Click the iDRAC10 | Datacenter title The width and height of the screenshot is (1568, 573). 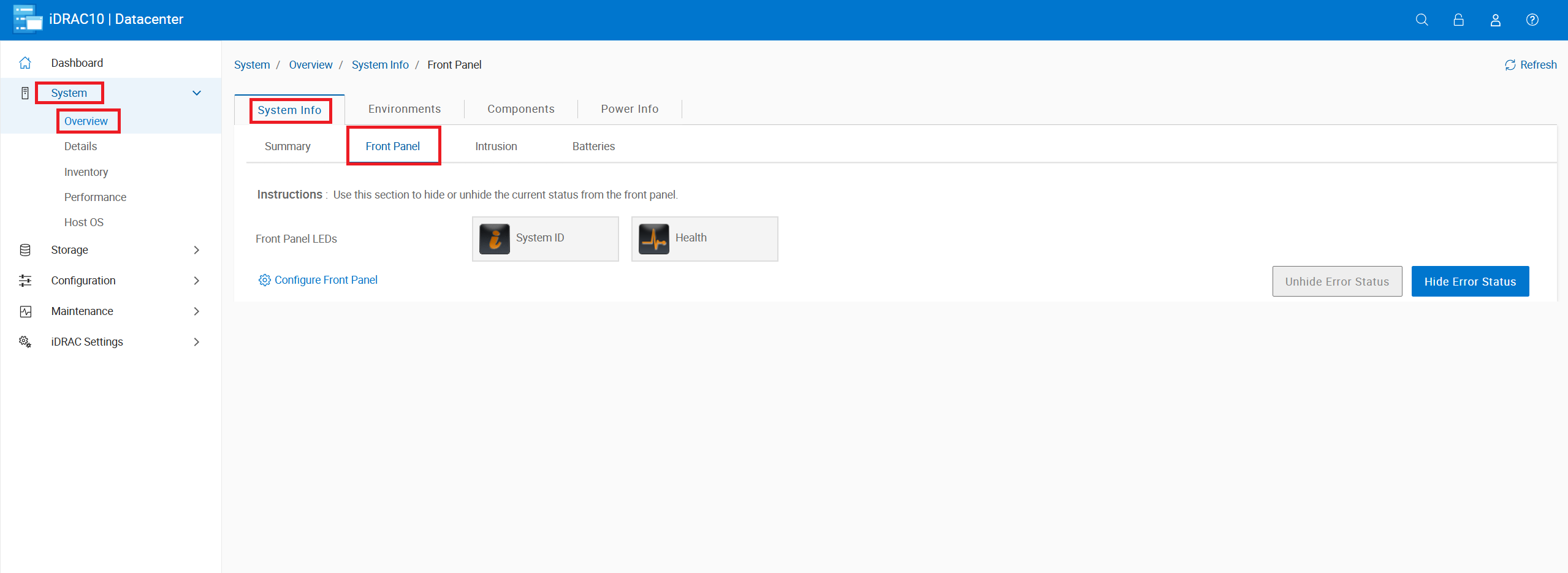(116, 20)
